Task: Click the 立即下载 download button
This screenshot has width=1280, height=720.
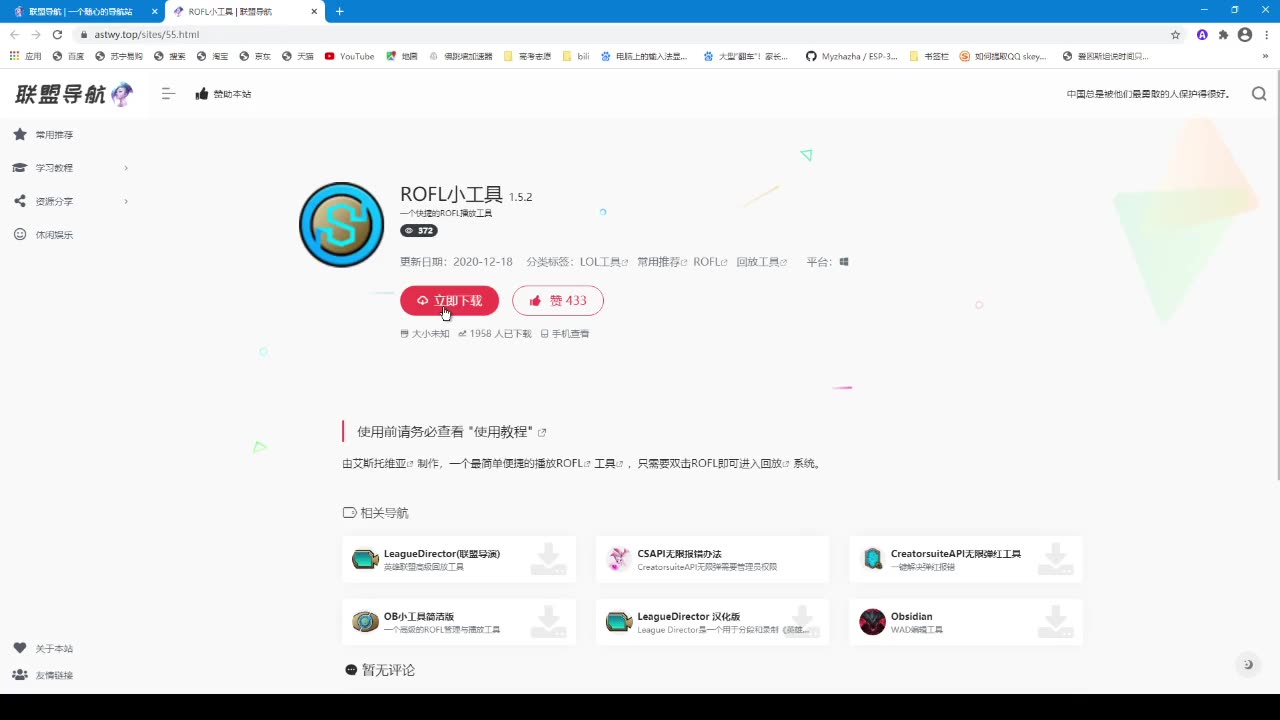Action: [449, 300]
